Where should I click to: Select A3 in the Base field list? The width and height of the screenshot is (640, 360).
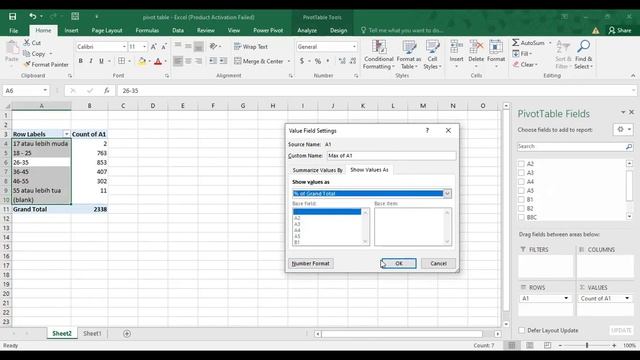pos(327,224)
